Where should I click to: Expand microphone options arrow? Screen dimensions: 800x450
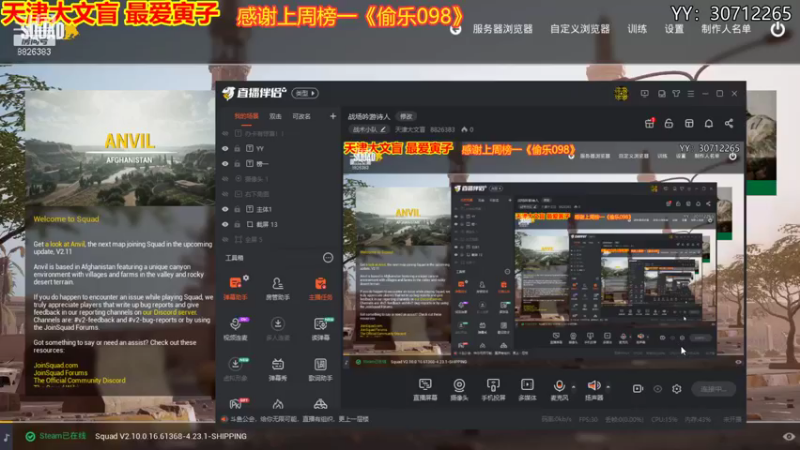pyautogui.click(x=573, y=387)
